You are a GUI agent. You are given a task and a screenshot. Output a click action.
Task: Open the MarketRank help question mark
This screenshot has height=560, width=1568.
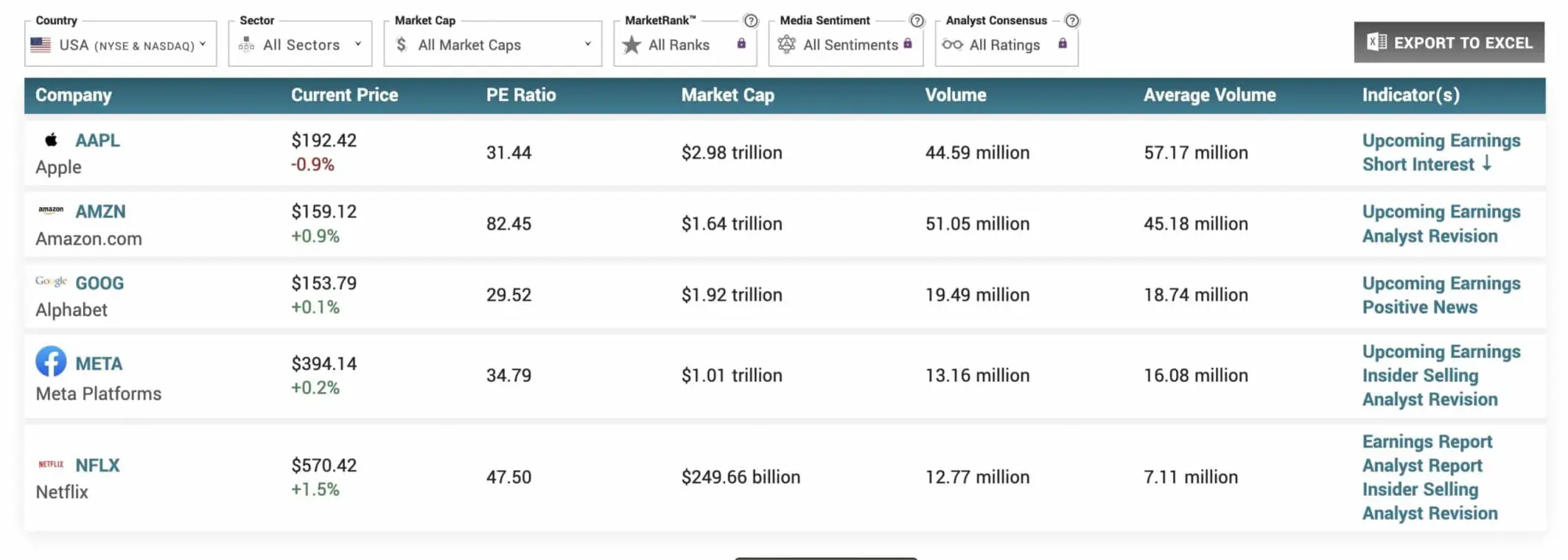coord(750,21)
